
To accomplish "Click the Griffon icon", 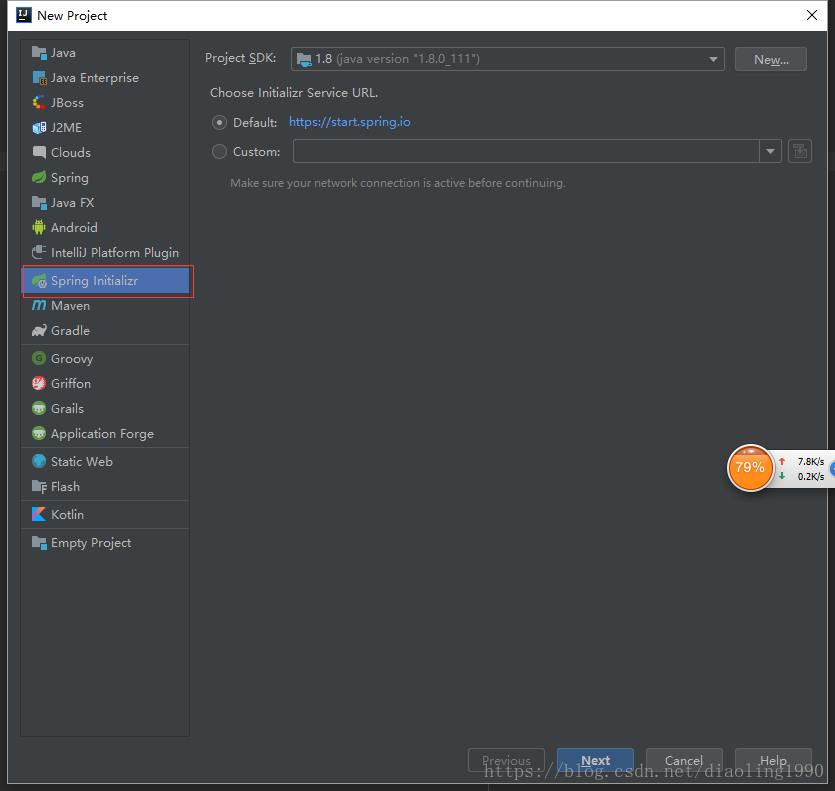I will click(39, 383).
